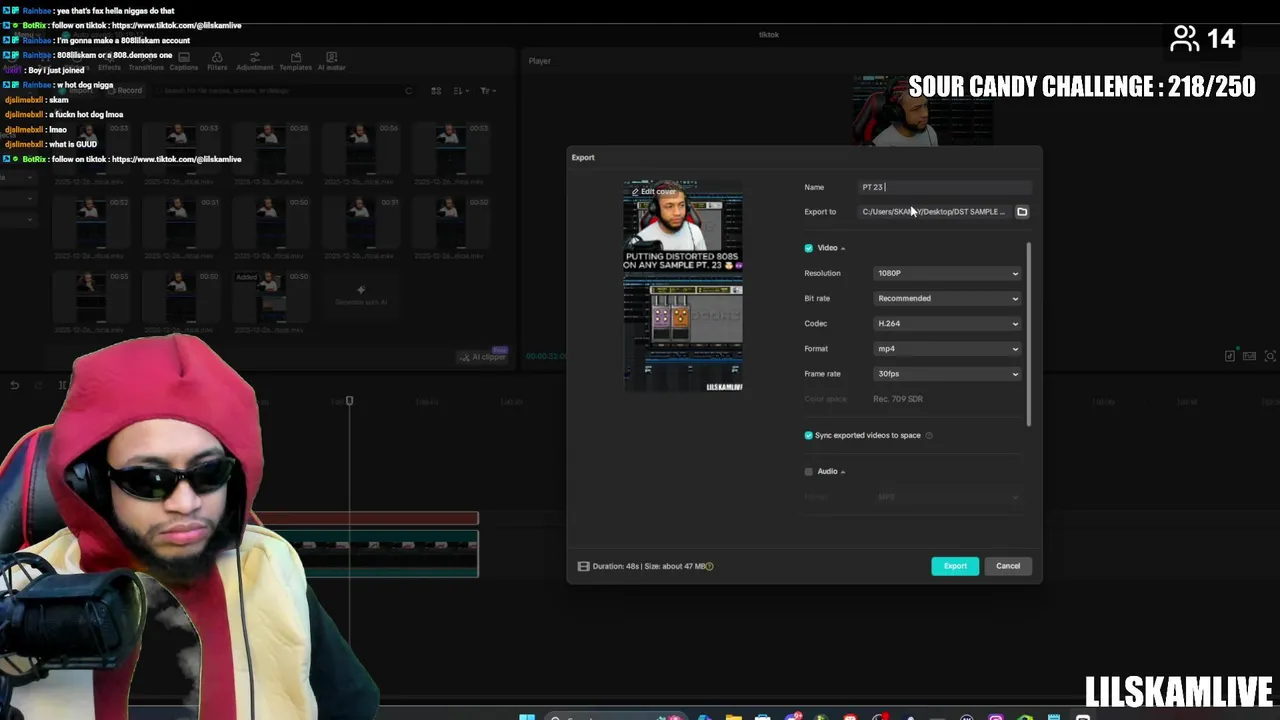Click refresh icon in media search bar
The width and height of the screenshot is (1280, 720).
(408, 91)
